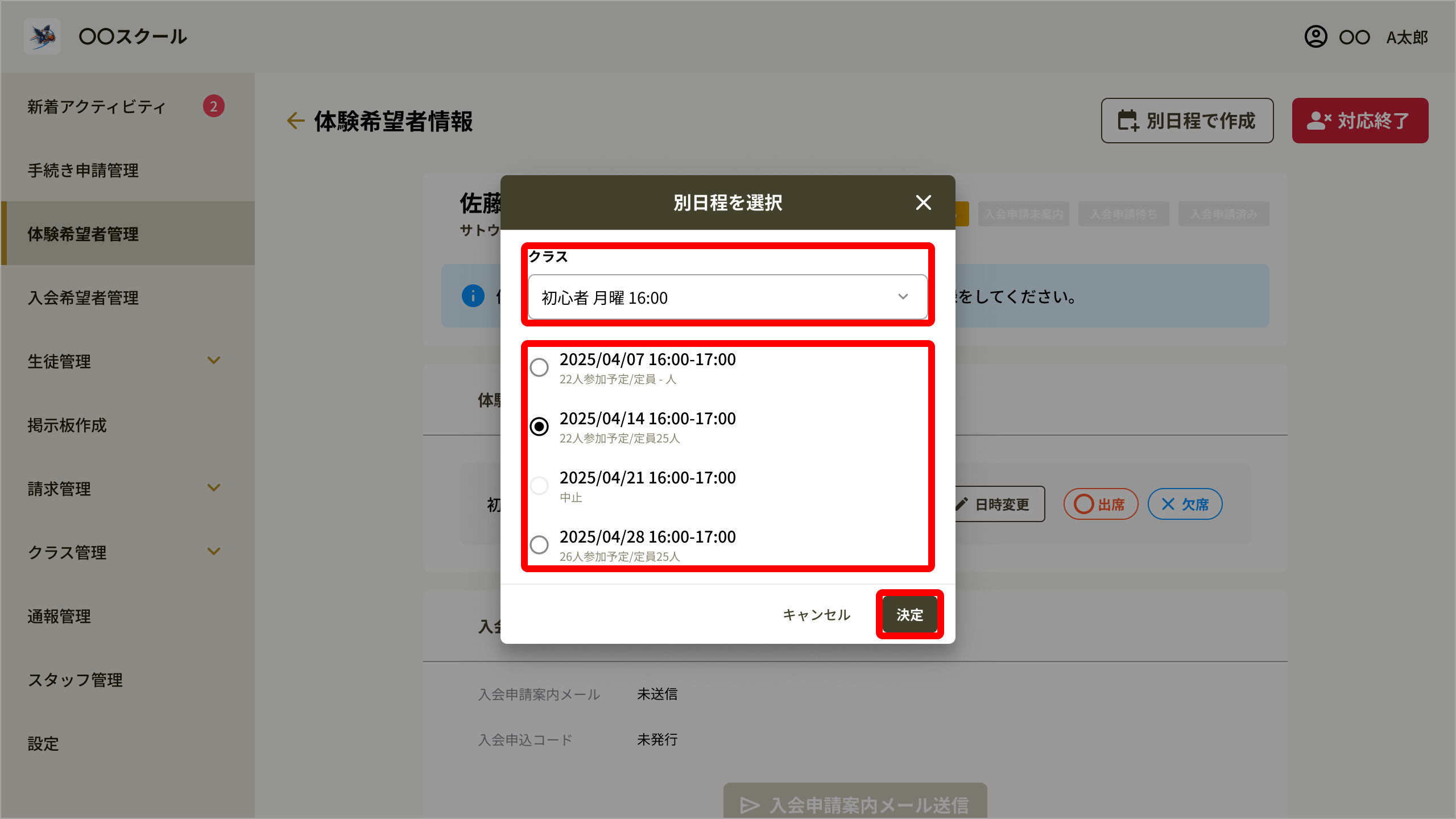Mark absence with 欠席 button
The image size is (1456, 819).
(x=1185, y=504)
